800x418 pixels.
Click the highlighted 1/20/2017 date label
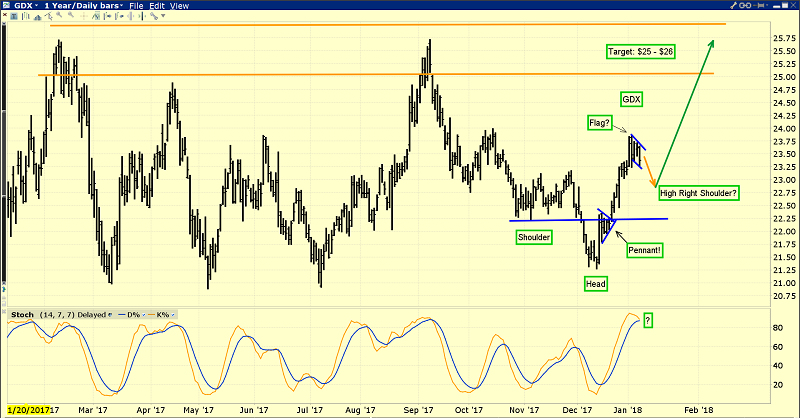pos(27,410)
